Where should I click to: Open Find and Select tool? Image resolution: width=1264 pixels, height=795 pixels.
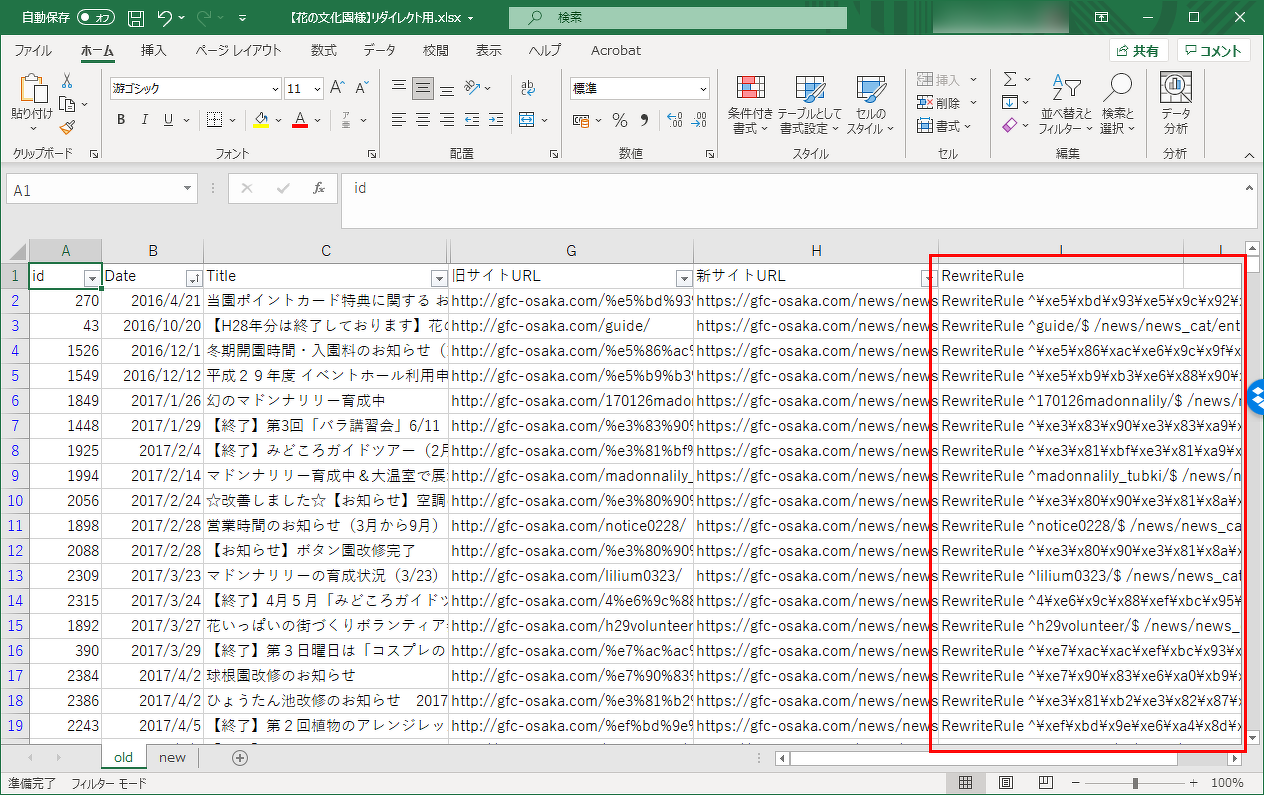tap(1117, 105)
